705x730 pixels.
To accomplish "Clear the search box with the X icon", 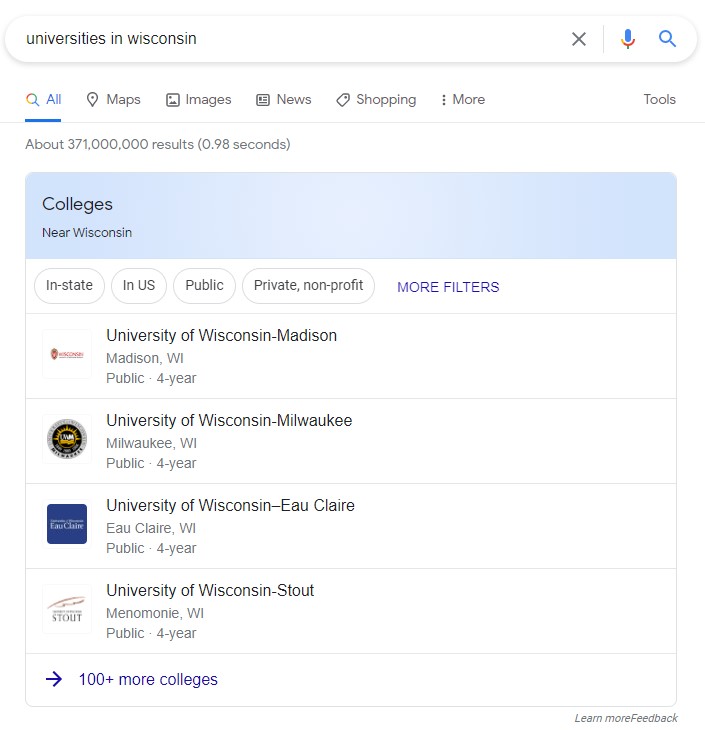I will [579, 39].
